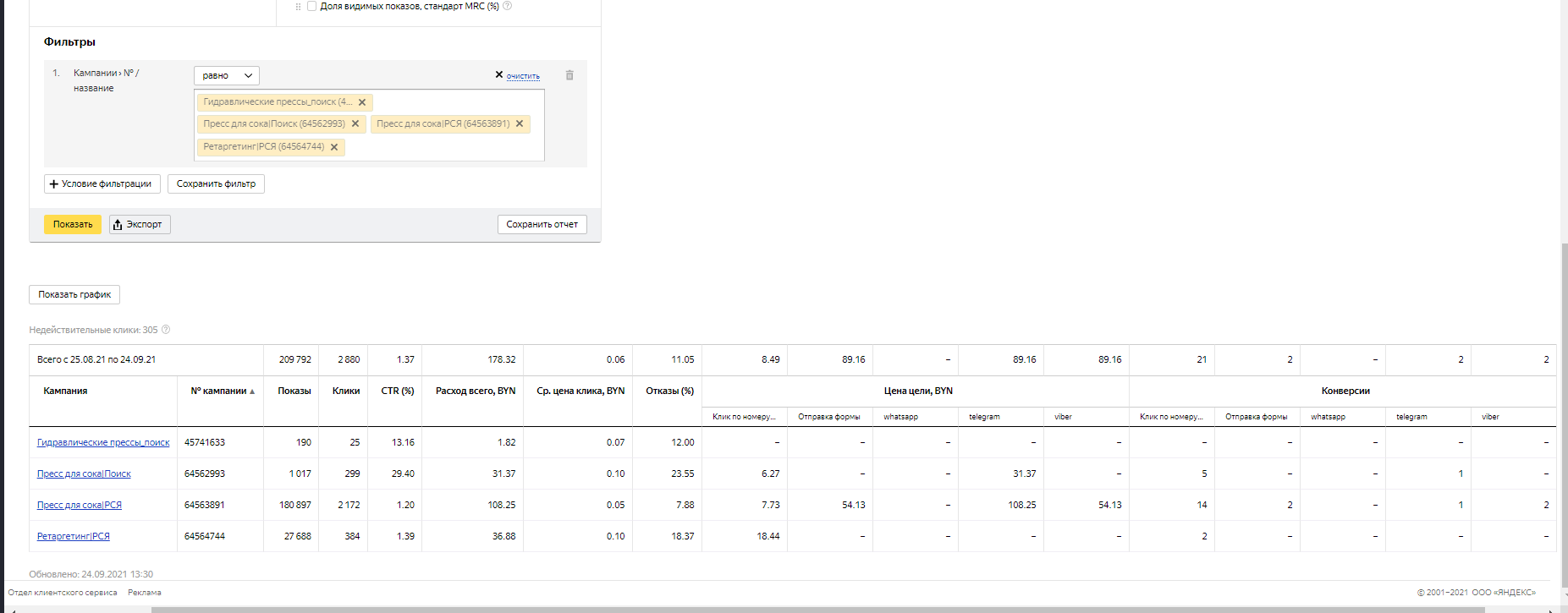
Task: Click Расход всего, BYN column header
Action: click(x=476, y=391)
